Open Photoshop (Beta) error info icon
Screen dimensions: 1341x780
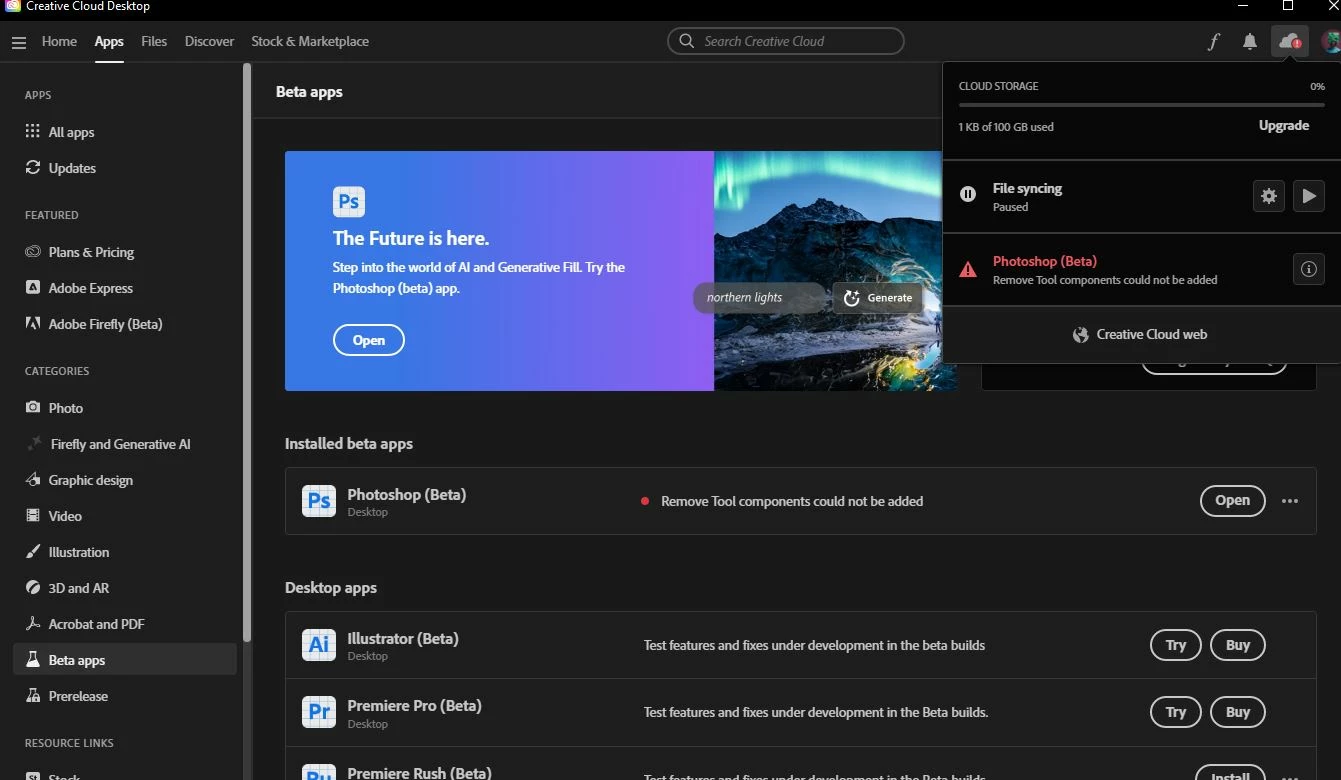[x=1308, y=269]
